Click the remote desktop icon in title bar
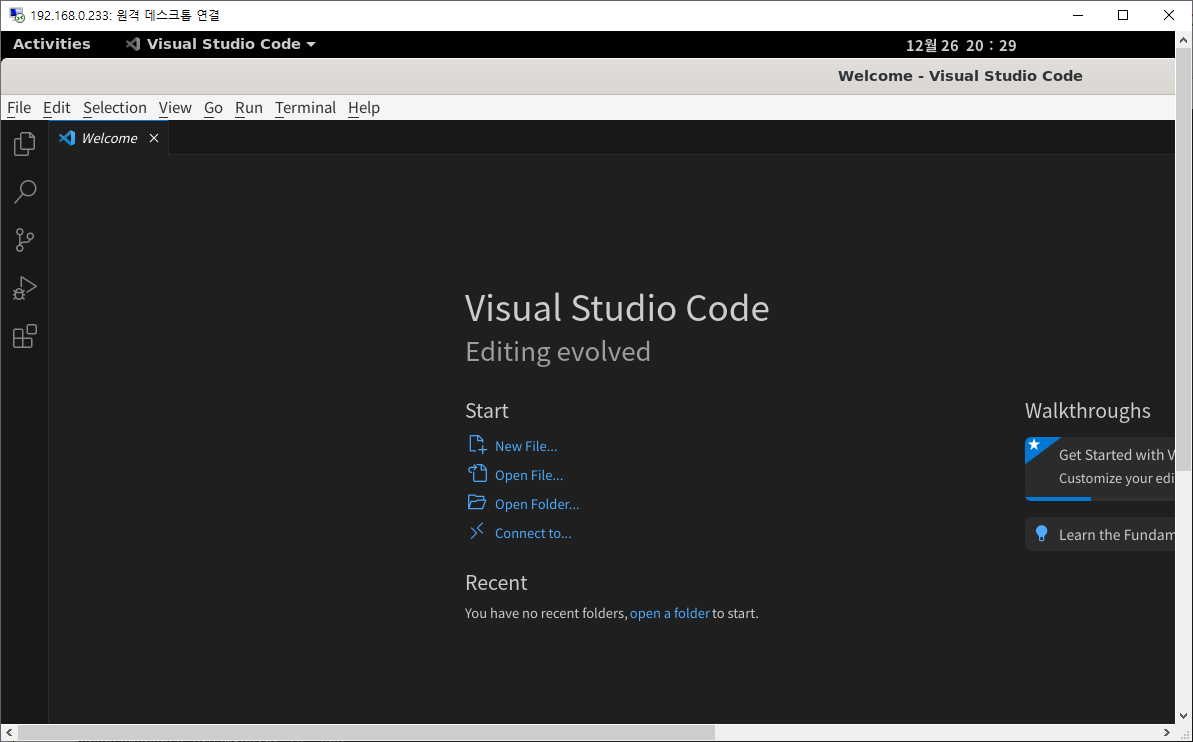The width and height of the screenshot is (1193, 742). 16,15
